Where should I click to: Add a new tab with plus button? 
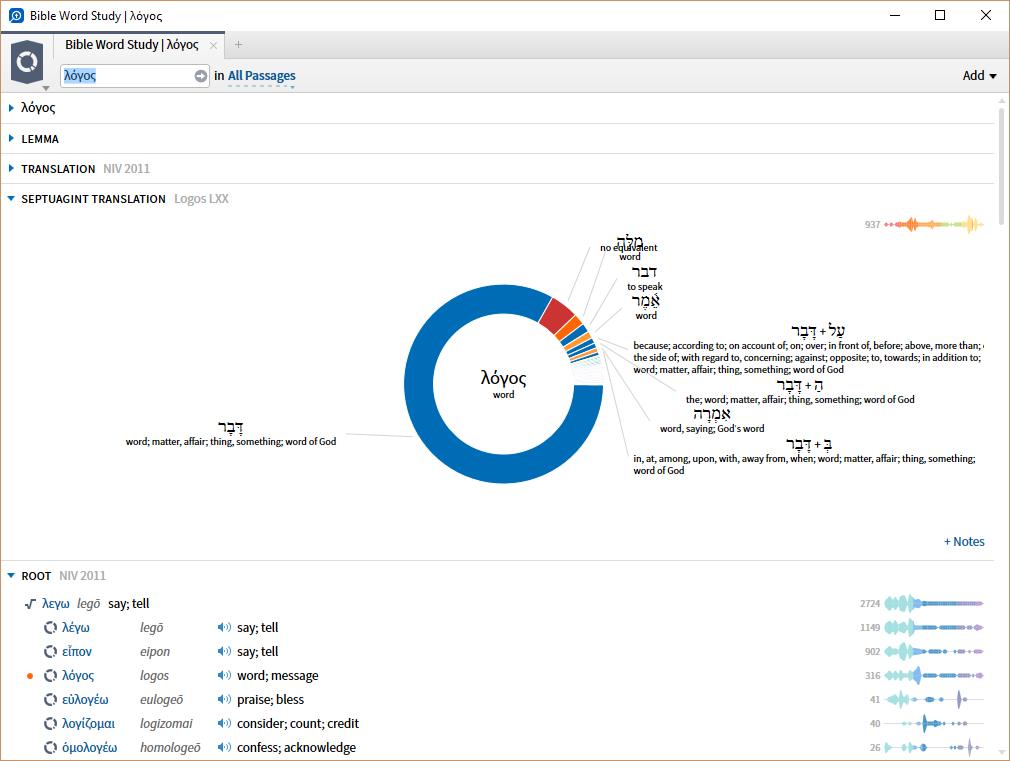point(238,44)
